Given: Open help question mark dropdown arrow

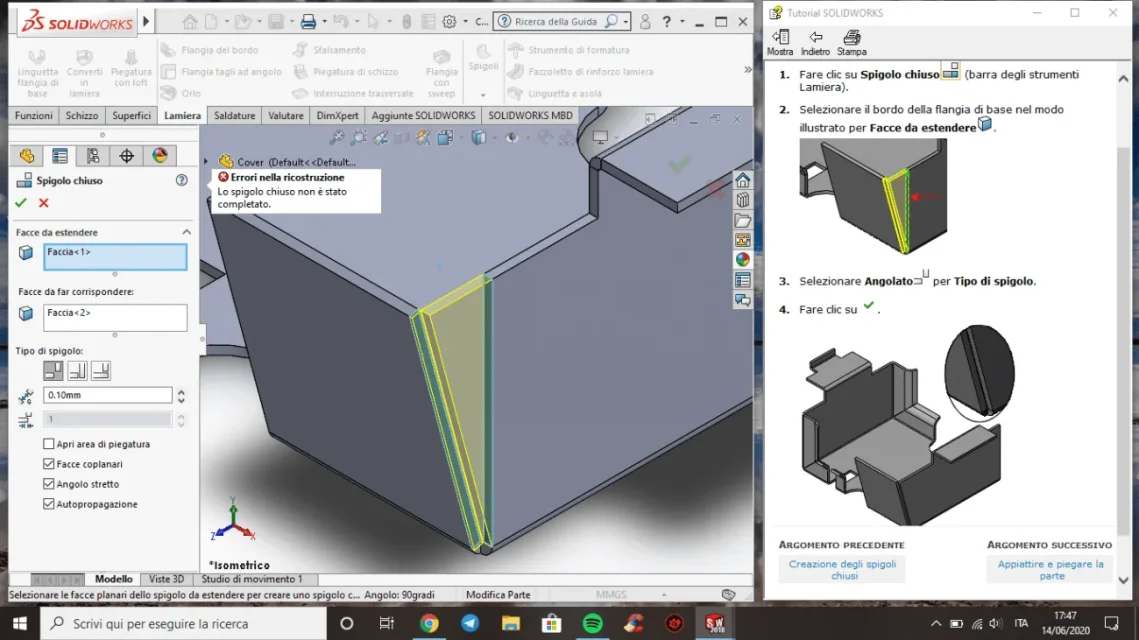Looking at the screenshot, I should (x=682, y=22).
